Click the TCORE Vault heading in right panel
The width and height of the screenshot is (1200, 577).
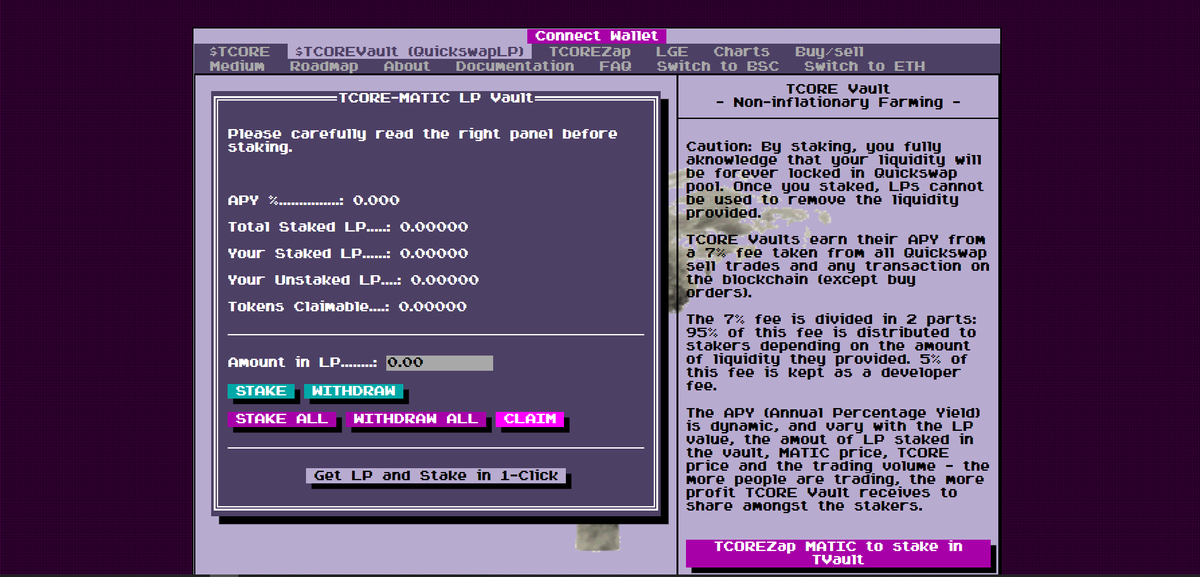[x=838, y=89]
